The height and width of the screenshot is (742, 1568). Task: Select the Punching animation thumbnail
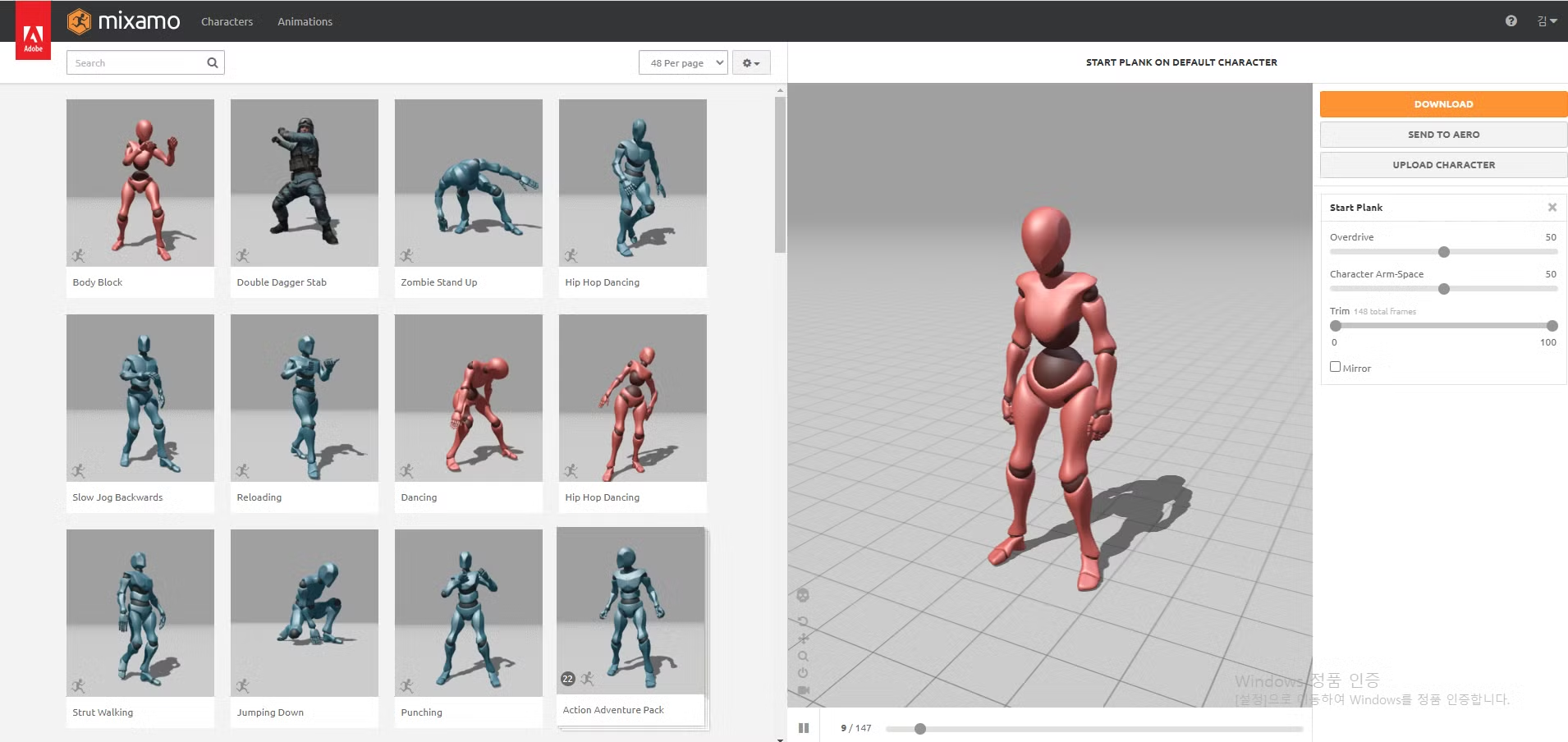click(x=469, y=613)
